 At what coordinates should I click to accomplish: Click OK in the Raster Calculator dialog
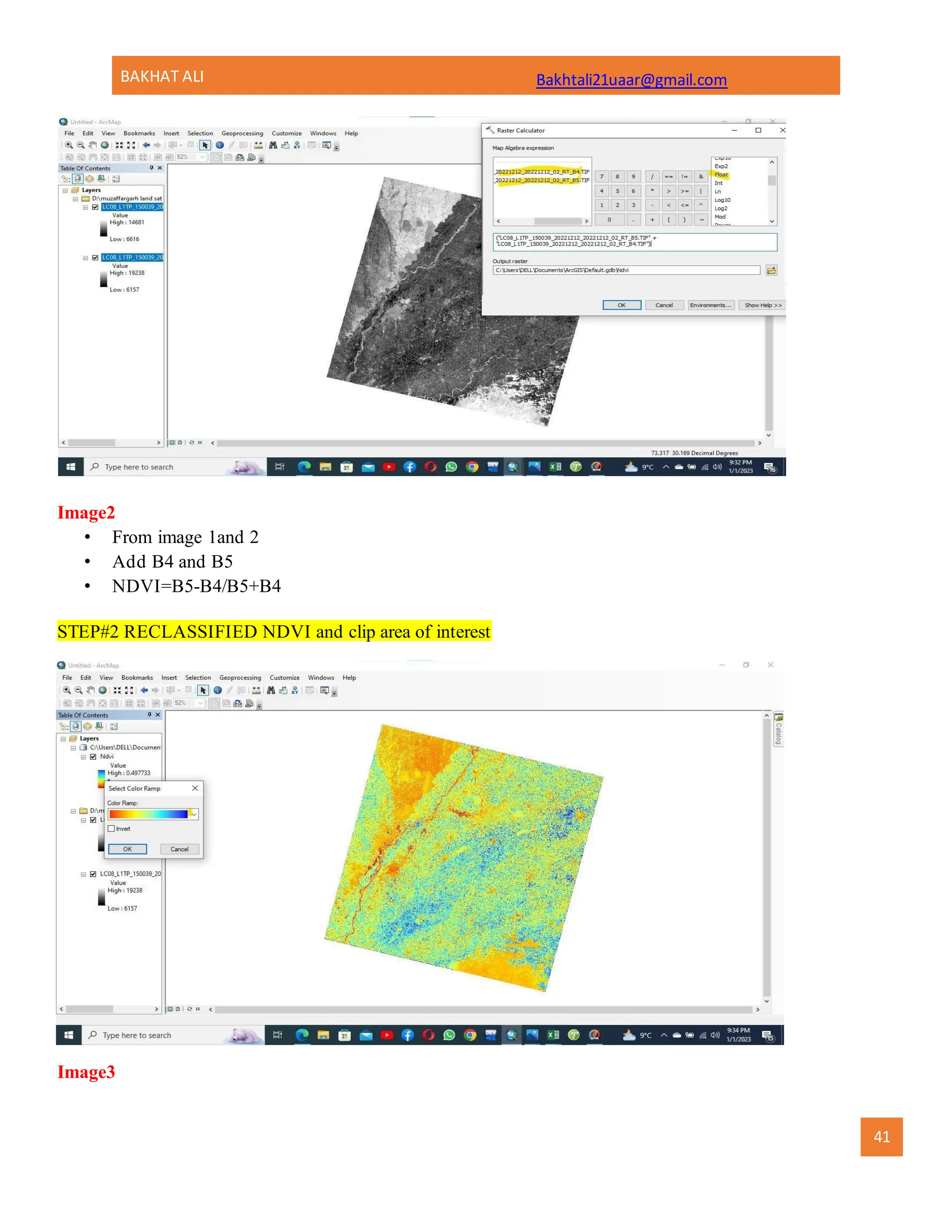(621, 305)
